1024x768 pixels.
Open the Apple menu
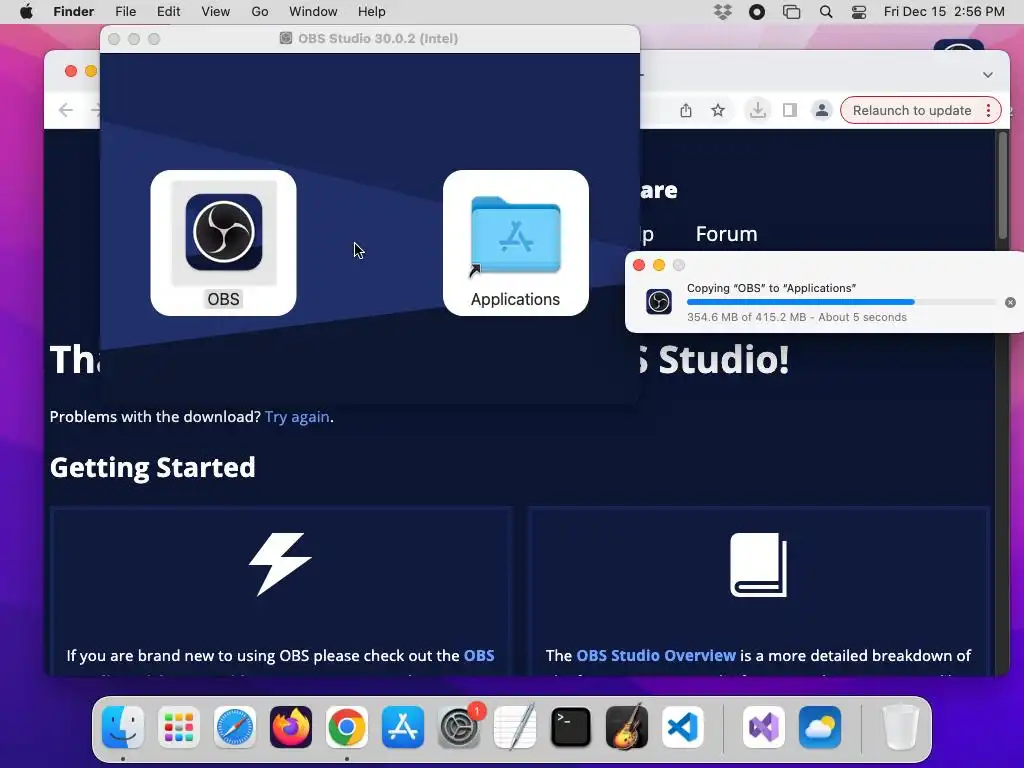point(26,12)
